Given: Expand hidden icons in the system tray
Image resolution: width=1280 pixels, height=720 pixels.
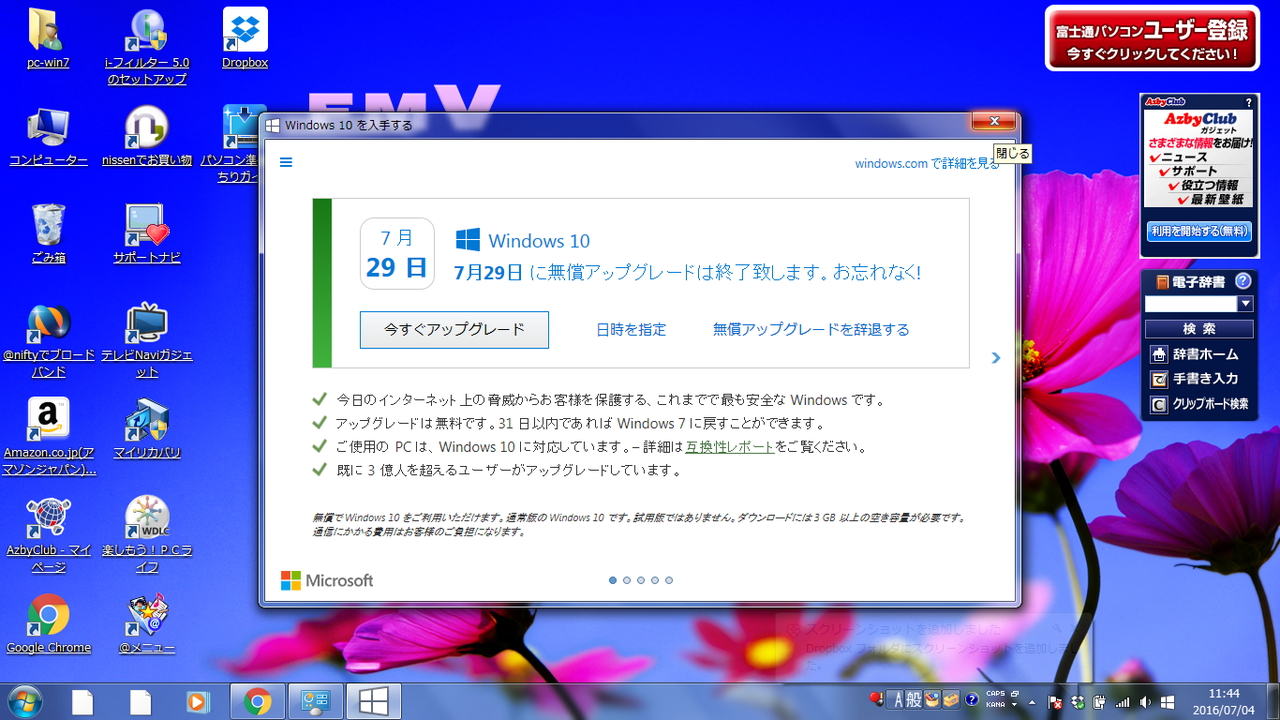Looking at the screenshot, I should [x=1030, y=702].
